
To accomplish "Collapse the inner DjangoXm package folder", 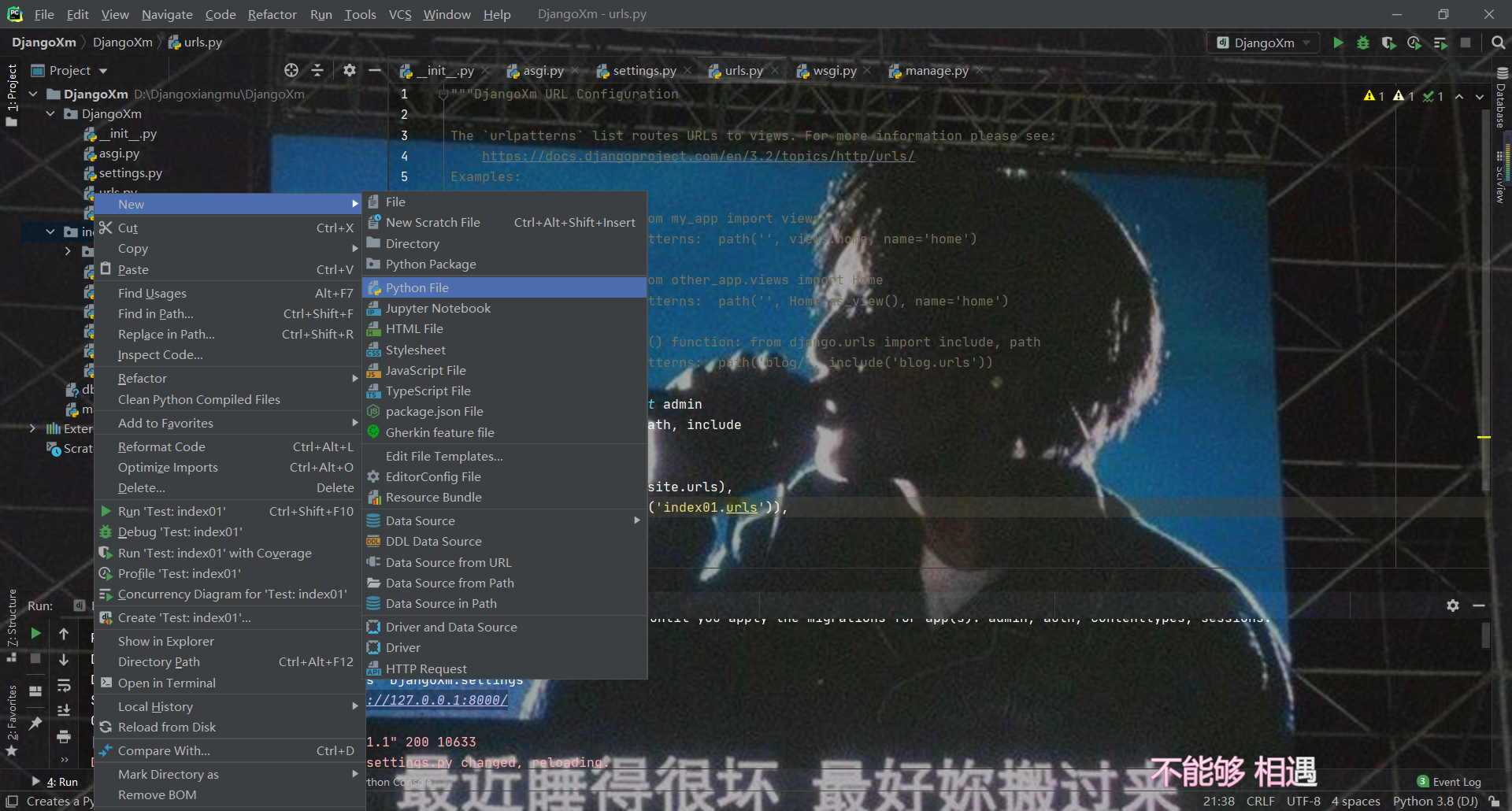I will pyautogui.click(x=50, y=113).
